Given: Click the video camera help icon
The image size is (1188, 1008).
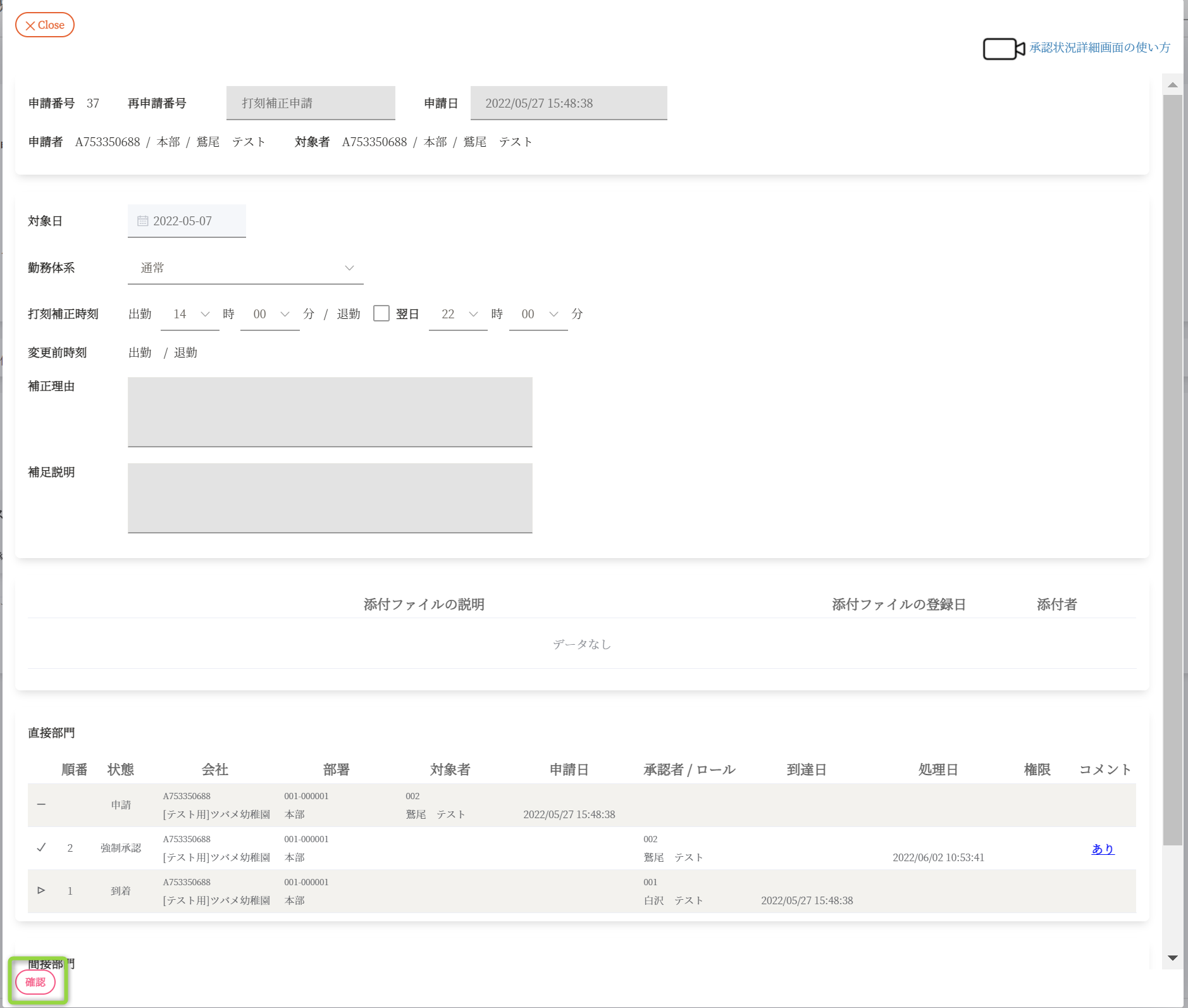Looking at the screenshot, I should [1003, 49].
